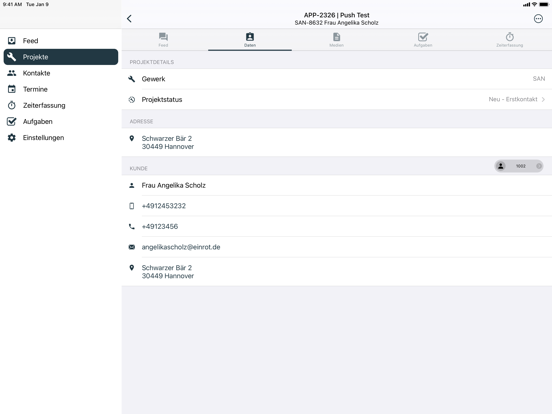
Task: Click the PROJEKTDETAILS section header
Action: 152,62
